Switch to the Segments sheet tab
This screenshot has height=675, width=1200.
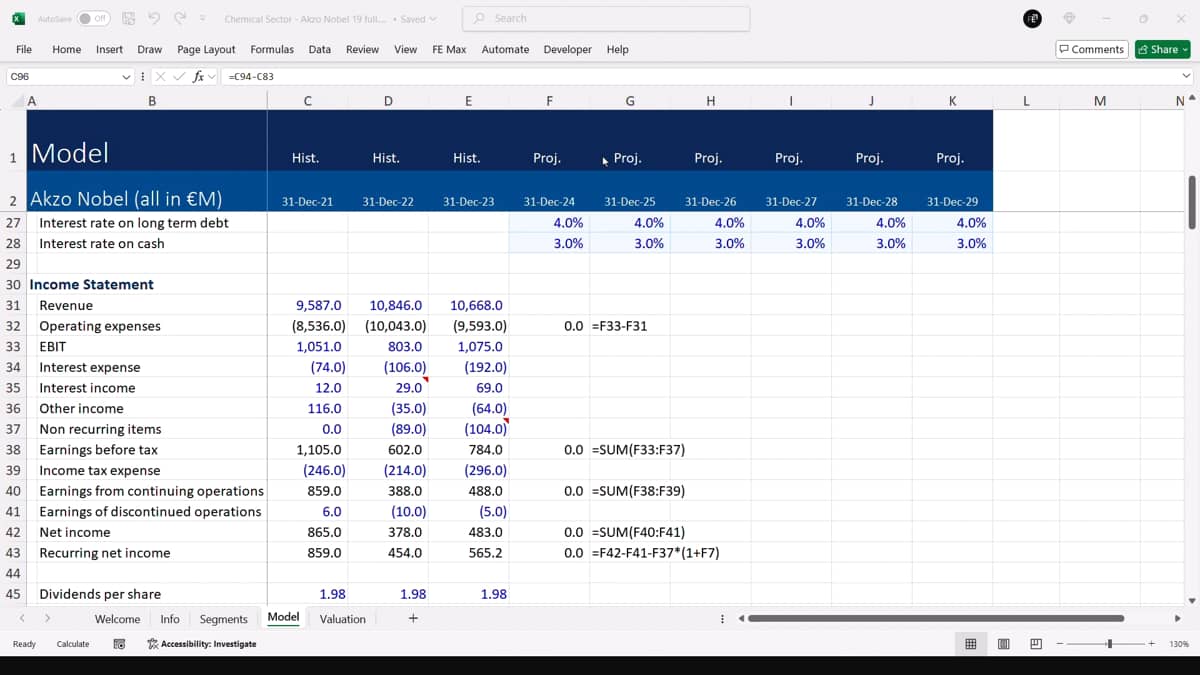[x=223, y=619]
